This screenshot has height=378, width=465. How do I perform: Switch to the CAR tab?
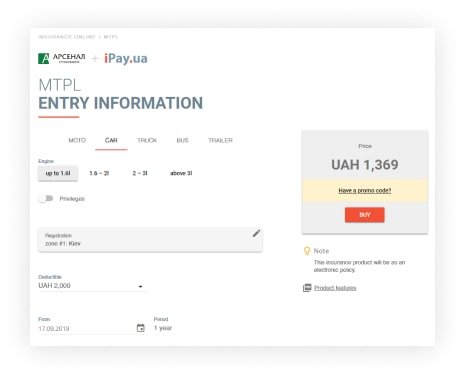[x=111, y=140]
